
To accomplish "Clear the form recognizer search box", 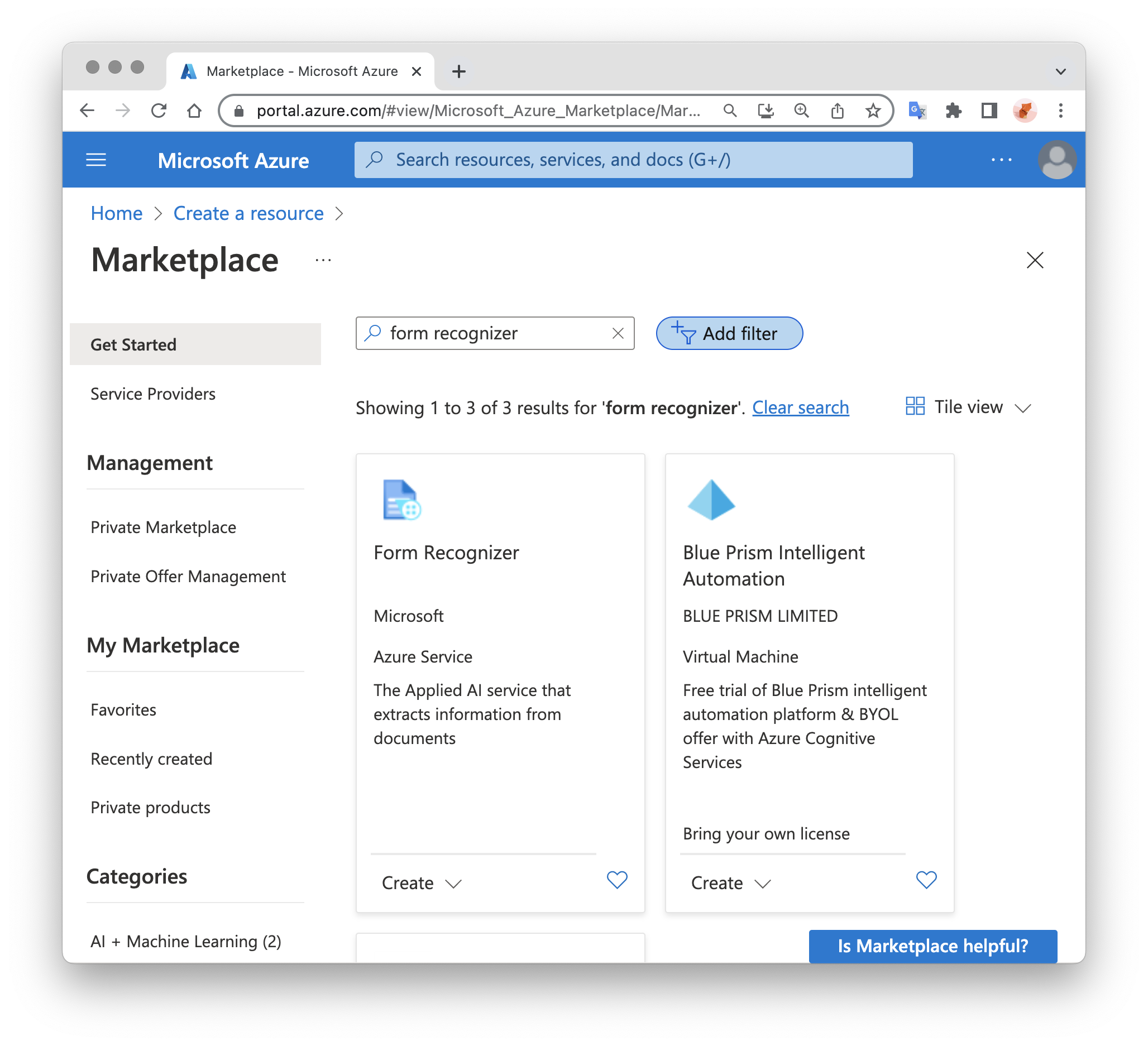I will click(618, 333).
